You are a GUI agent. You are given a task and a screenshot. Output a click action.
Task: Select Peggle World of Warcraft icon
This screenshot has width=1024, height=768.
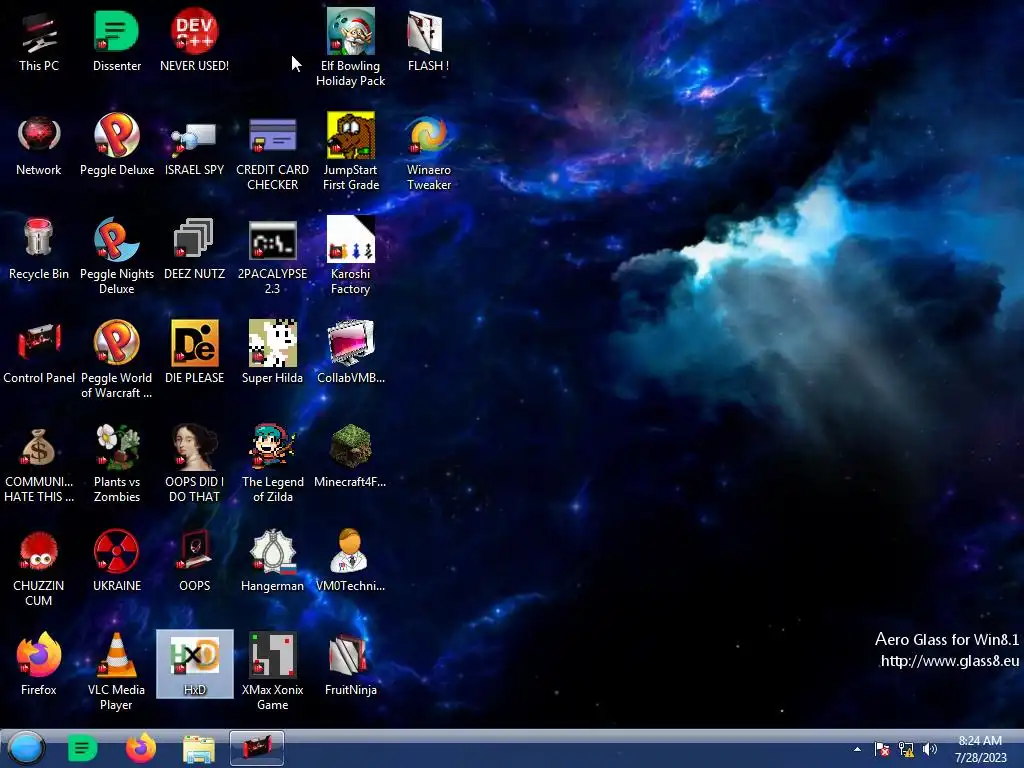(x=117, y=360)
